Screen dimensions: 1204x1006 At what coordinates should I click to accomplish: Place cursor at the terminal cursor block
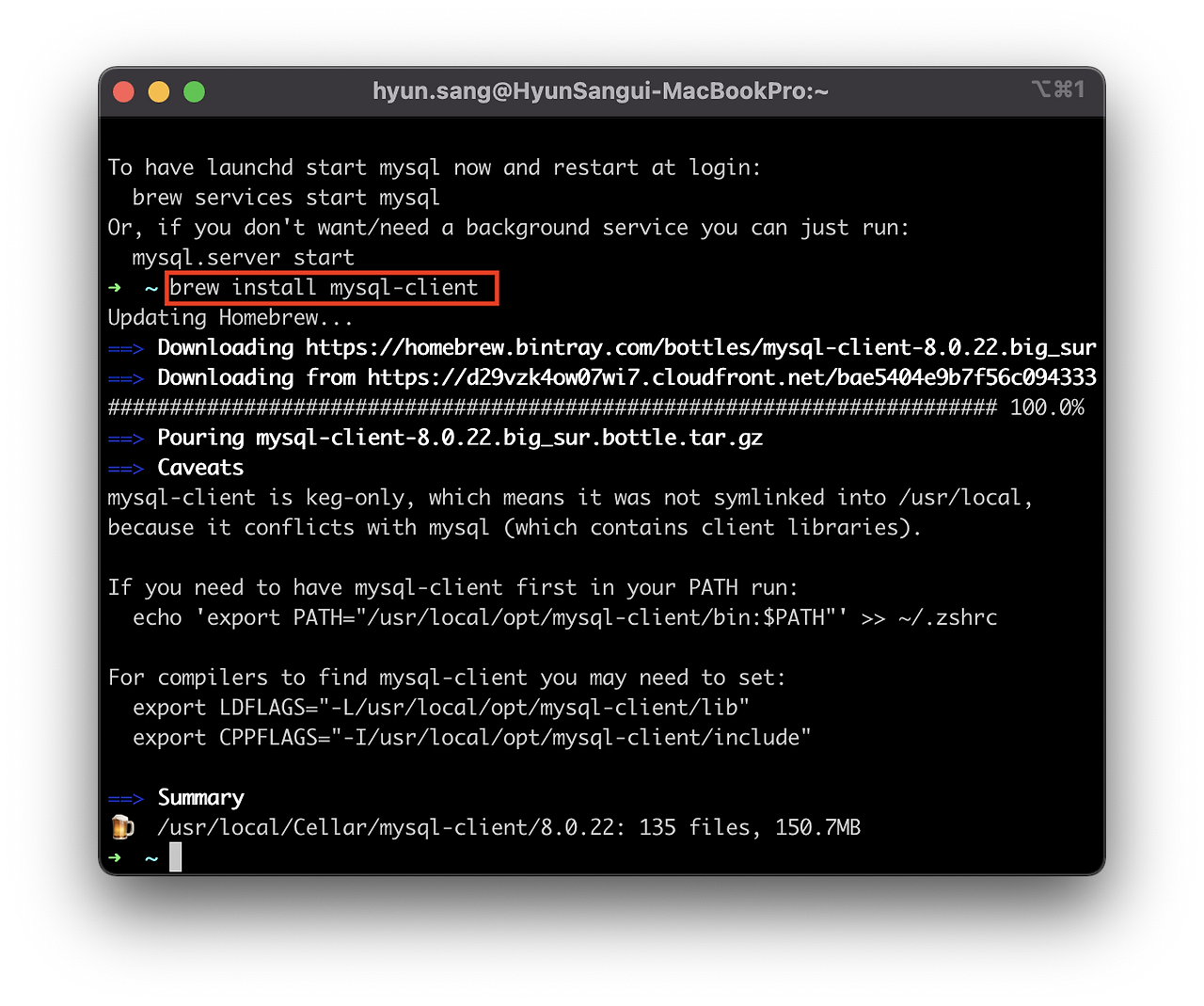coord(175,857)
